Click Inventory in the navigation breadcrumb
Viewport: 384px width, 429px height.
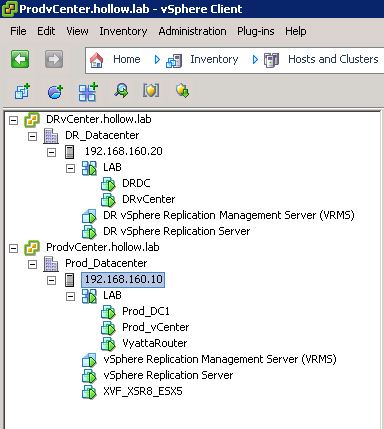(214, 59)
